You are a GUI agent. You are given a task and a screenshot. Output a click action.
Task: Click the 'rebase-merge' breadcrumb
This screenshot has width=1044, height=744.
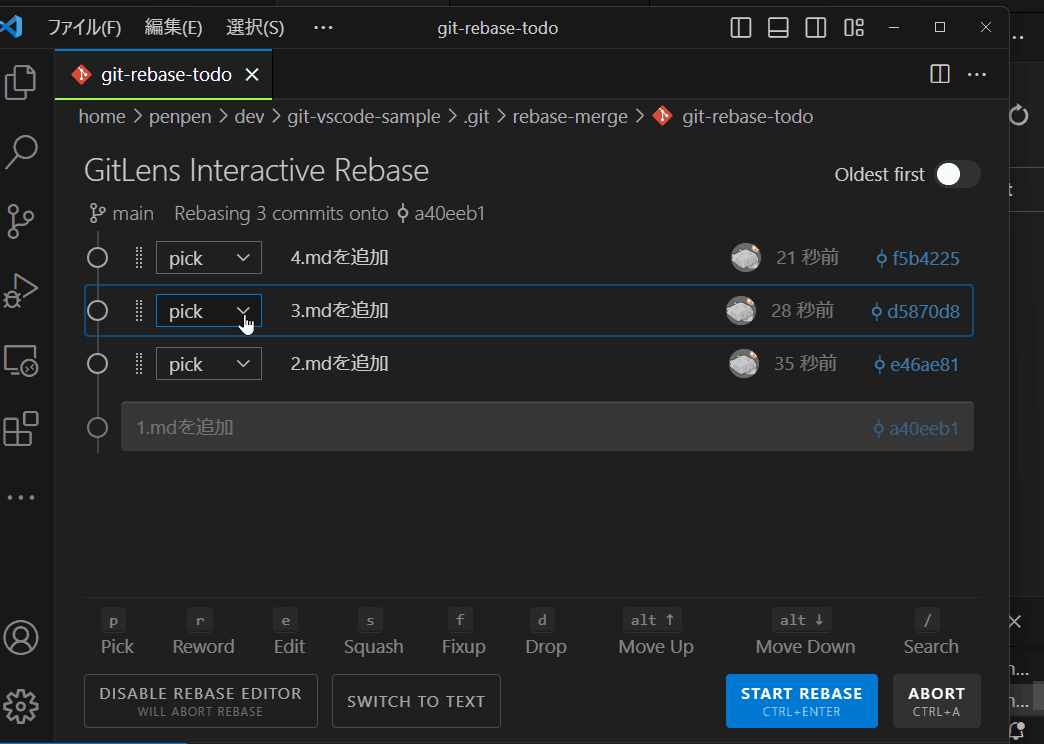pos(570,117)
